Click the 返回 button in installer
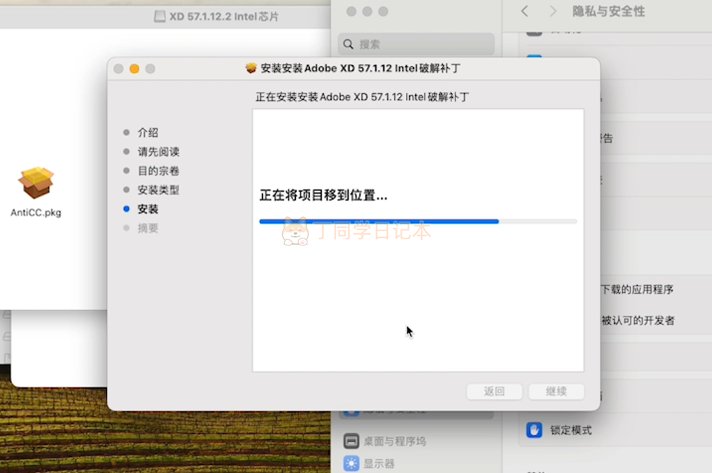This screenshot has width=712, height=473. tap(494, 391)
